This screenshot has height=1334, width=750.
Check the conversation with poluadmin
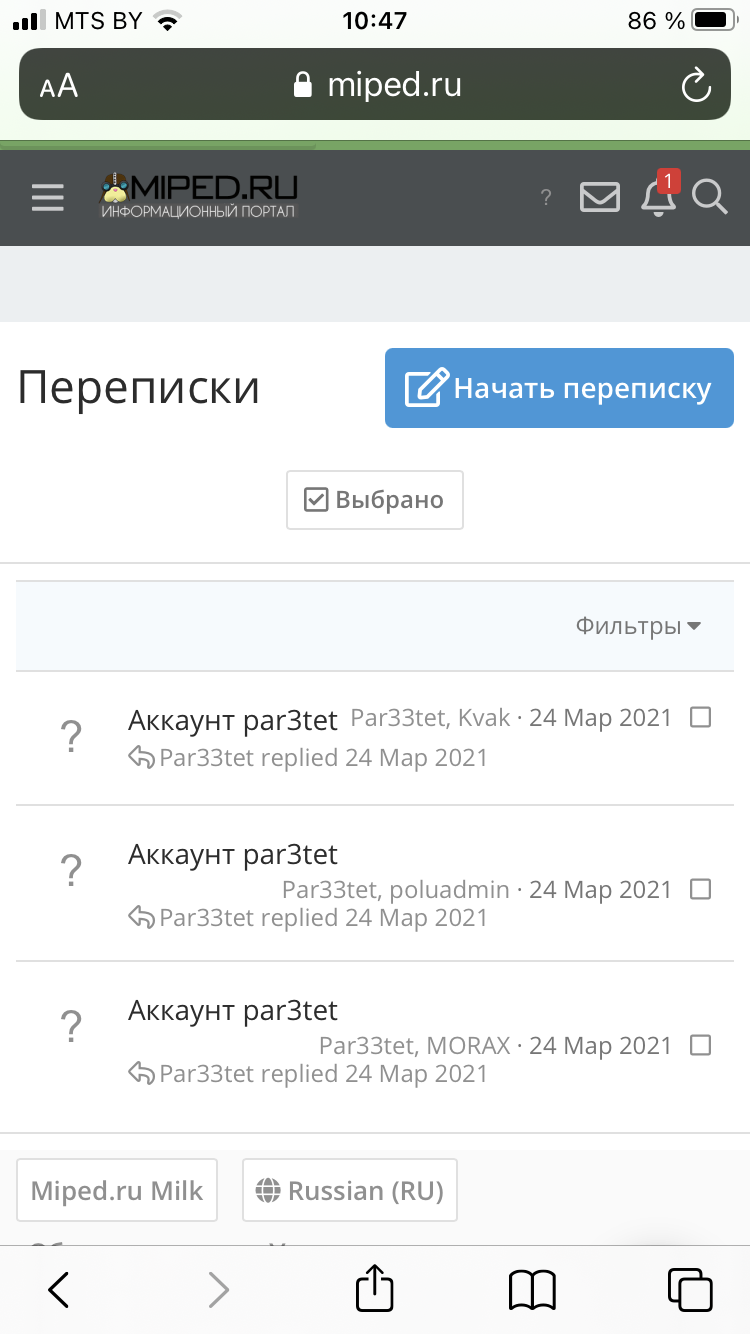click(701, 889)
